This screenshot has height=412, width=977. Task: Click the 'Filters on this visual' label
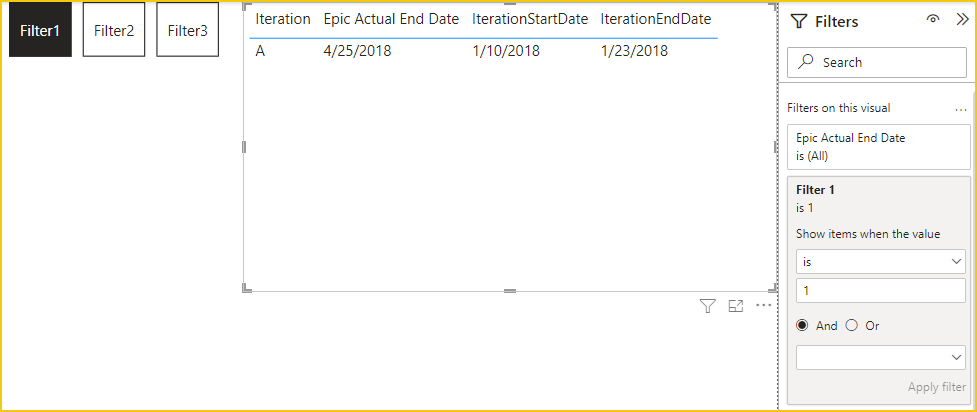click(839, 108)
